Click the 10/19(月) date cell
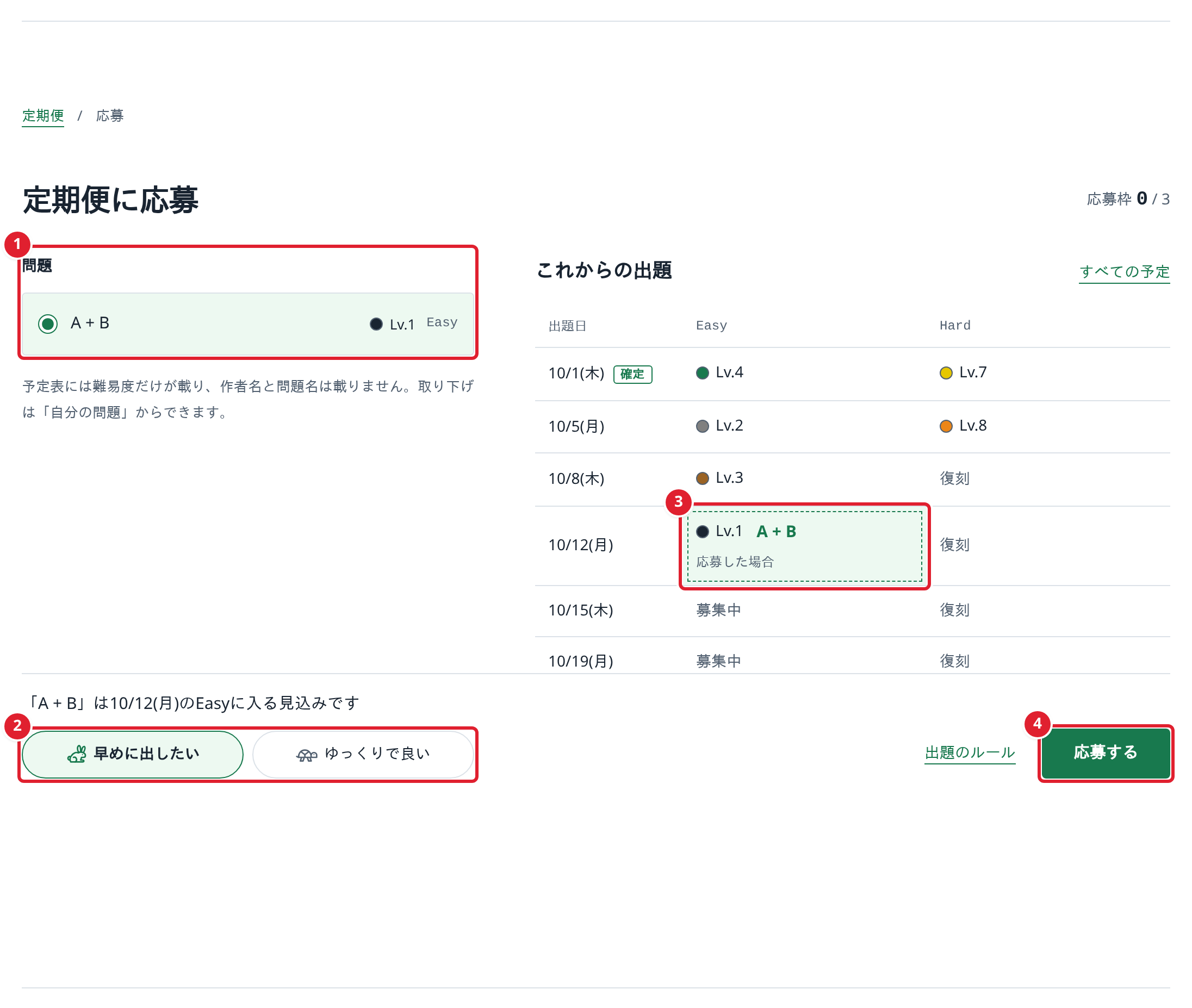Screen dimensions: 1192x1008 click(581, 661)
